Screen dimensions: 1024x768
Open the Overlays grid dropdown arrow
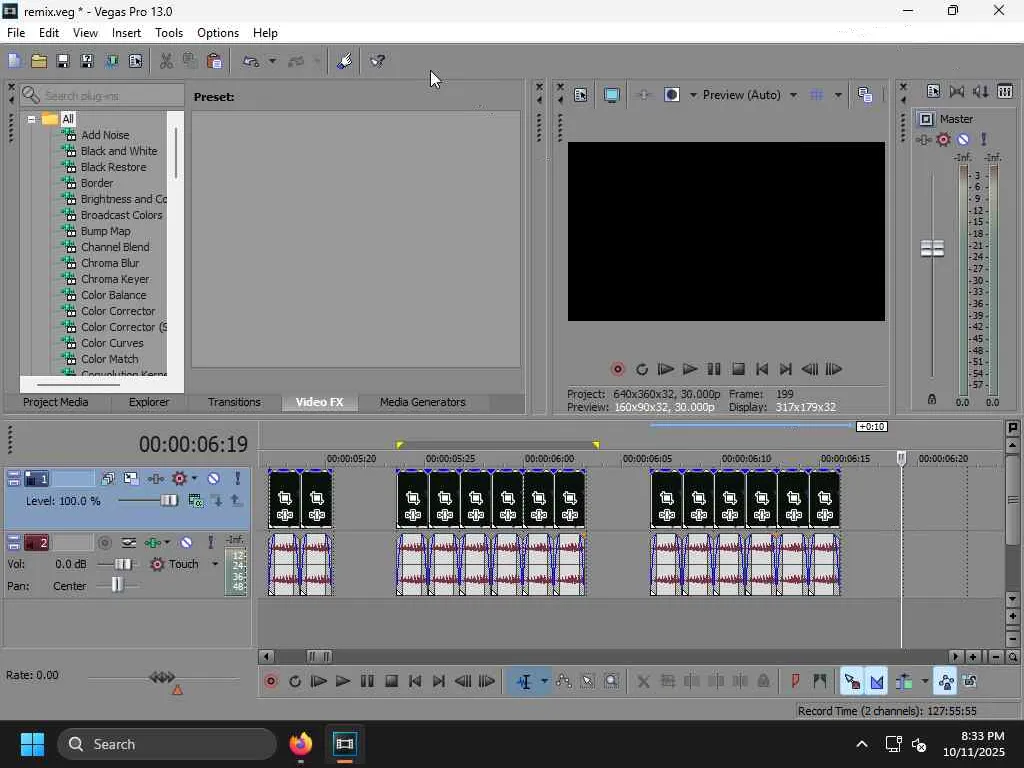tap(838, 95)
